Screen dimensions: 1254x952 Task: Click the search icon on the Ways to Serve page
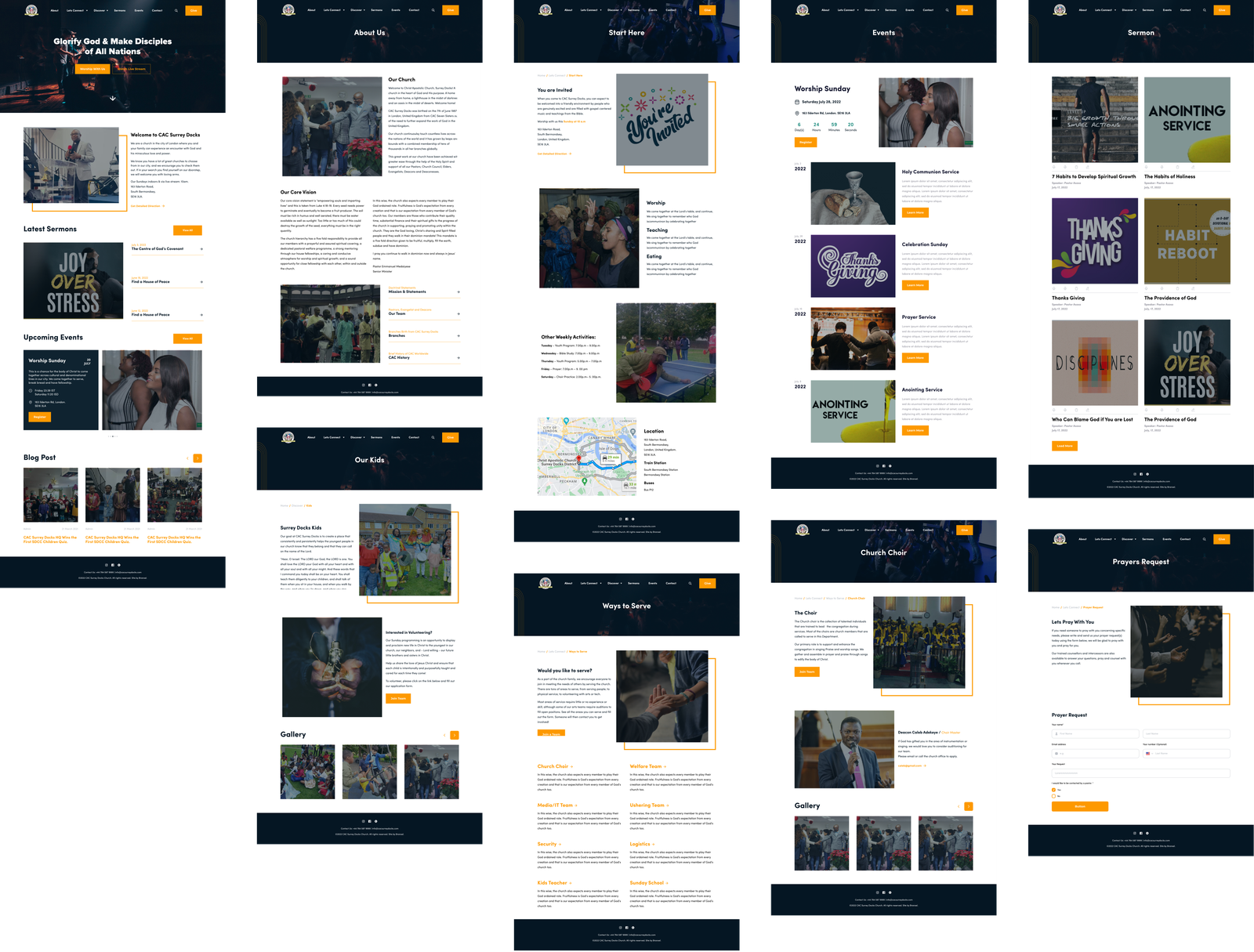[690, 583]
